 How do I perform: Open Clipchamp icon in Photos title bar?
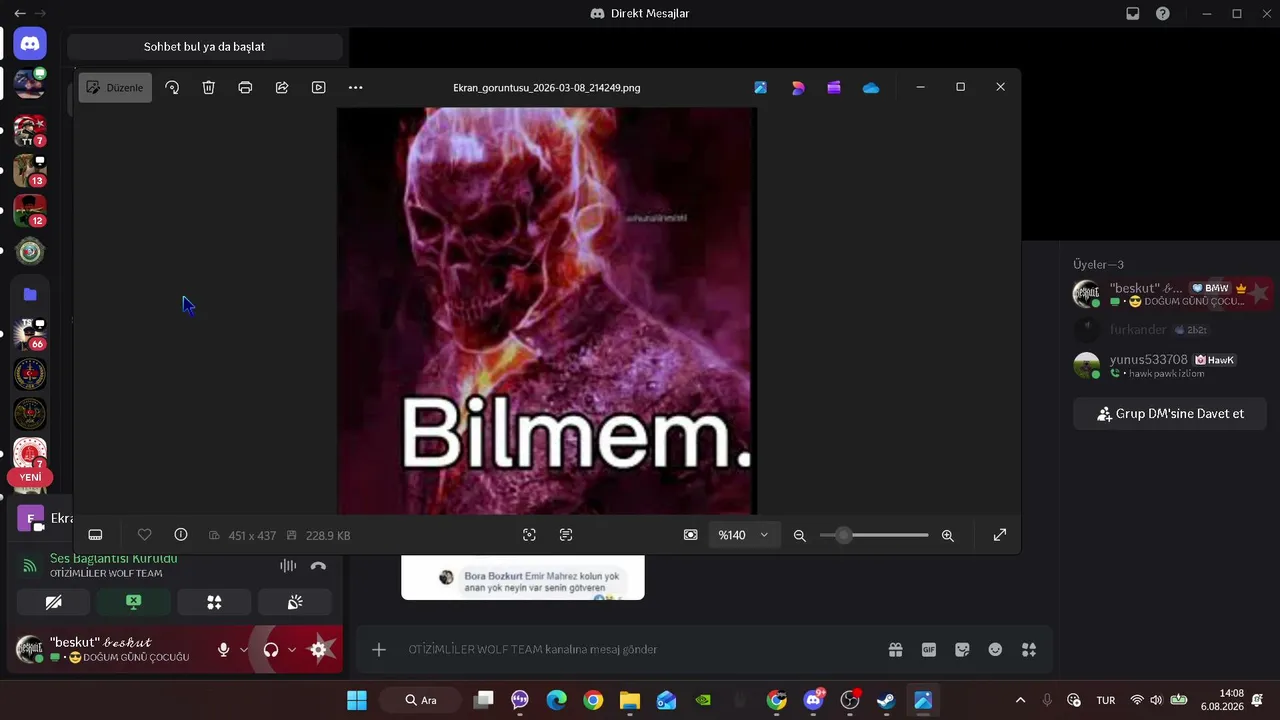tap(834, 87)
